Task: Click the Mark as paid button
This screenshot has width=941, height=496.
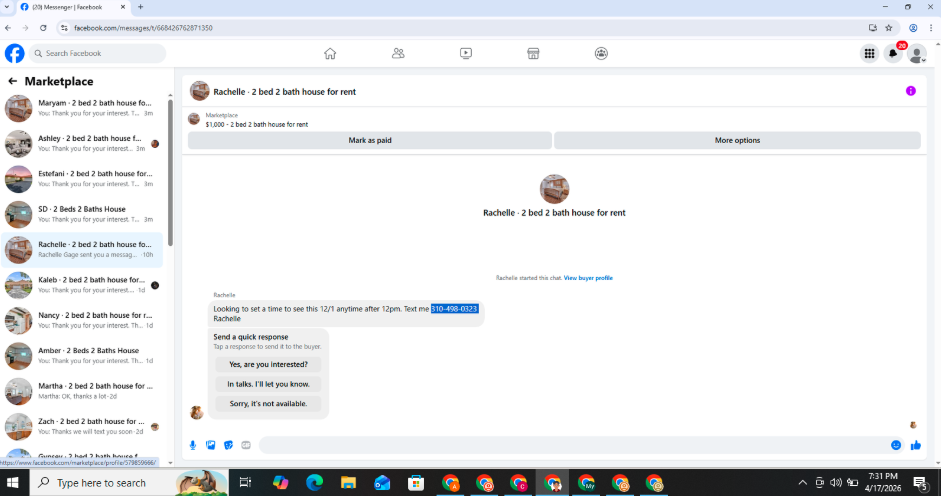Action: [370, 141]
